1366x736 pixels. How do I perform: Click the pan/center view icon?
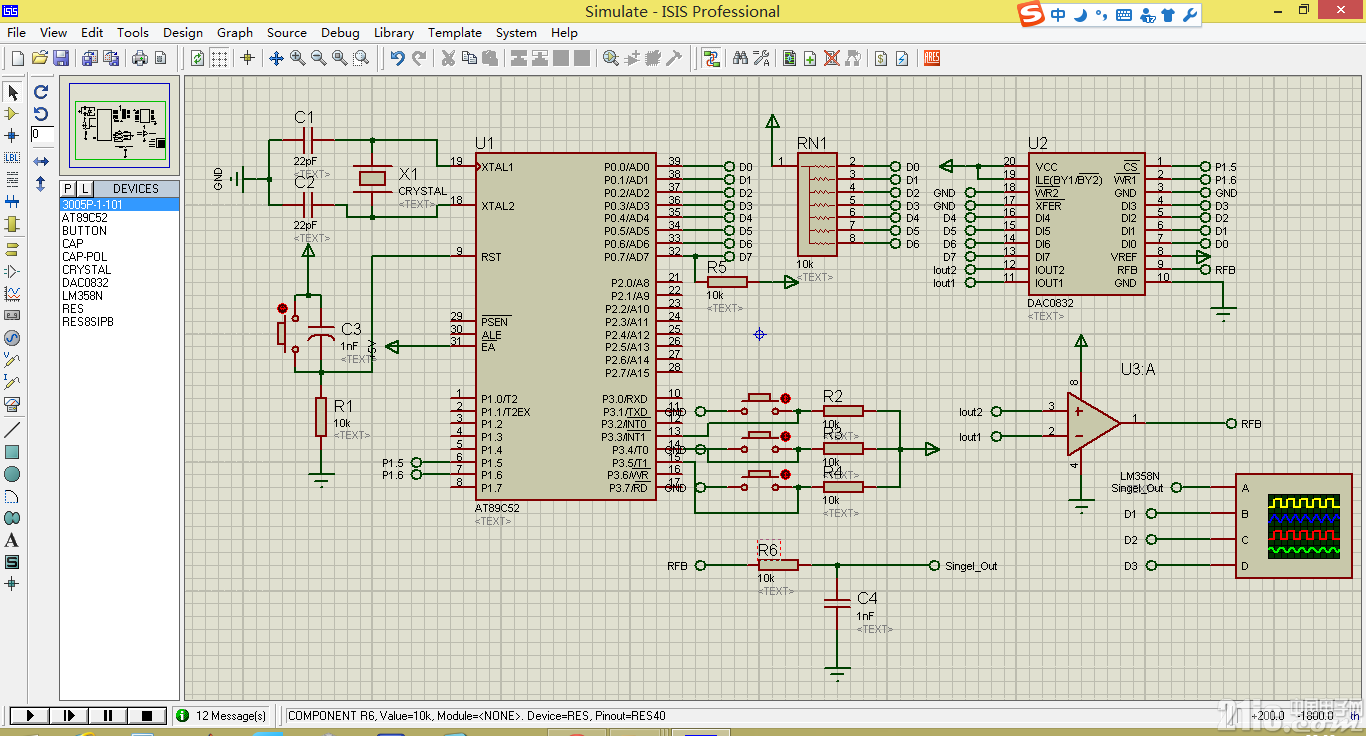click(277, 58)
